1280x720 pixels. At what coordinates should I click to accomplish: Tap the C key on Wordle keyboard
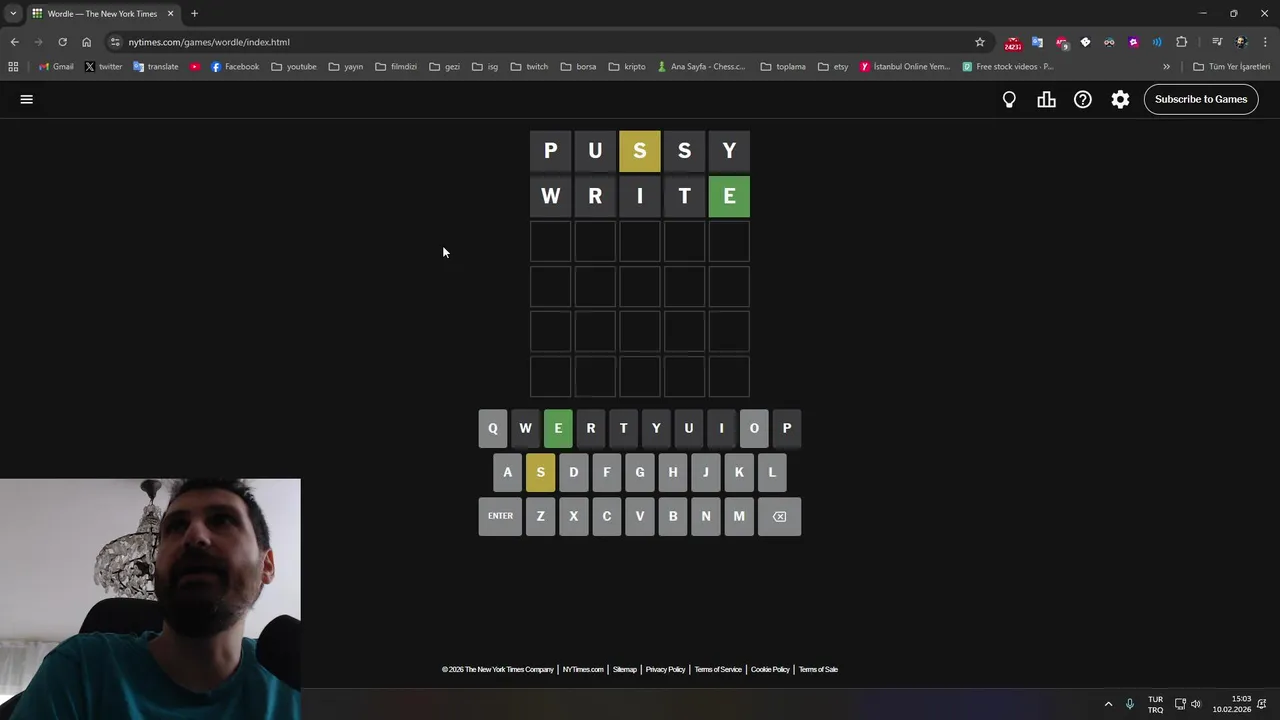[x=607, y=516]
